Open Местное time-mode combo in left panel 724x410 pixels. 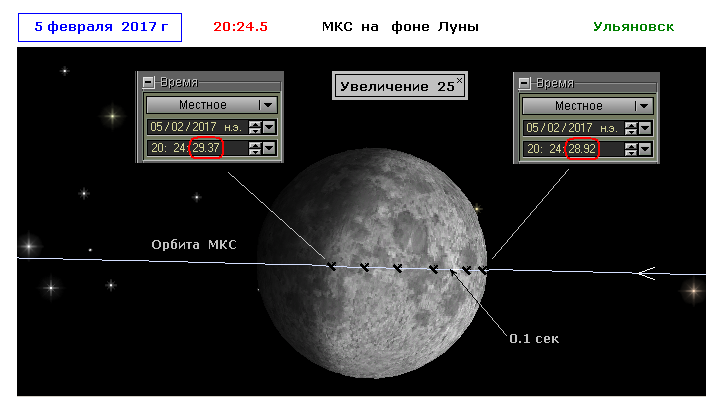coord(212,105)
